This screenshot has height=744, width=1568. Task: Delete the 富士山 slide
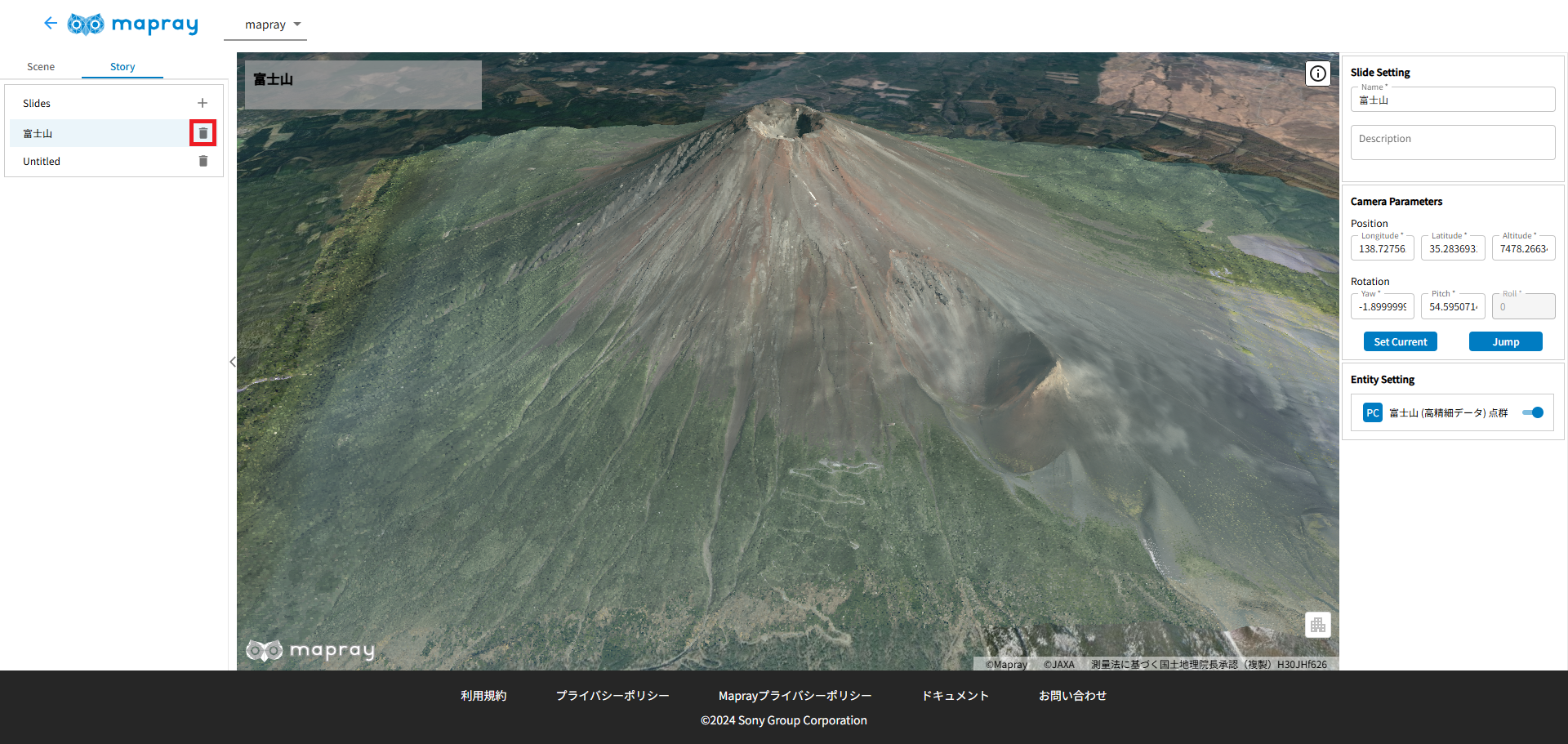tap(203, 133)
